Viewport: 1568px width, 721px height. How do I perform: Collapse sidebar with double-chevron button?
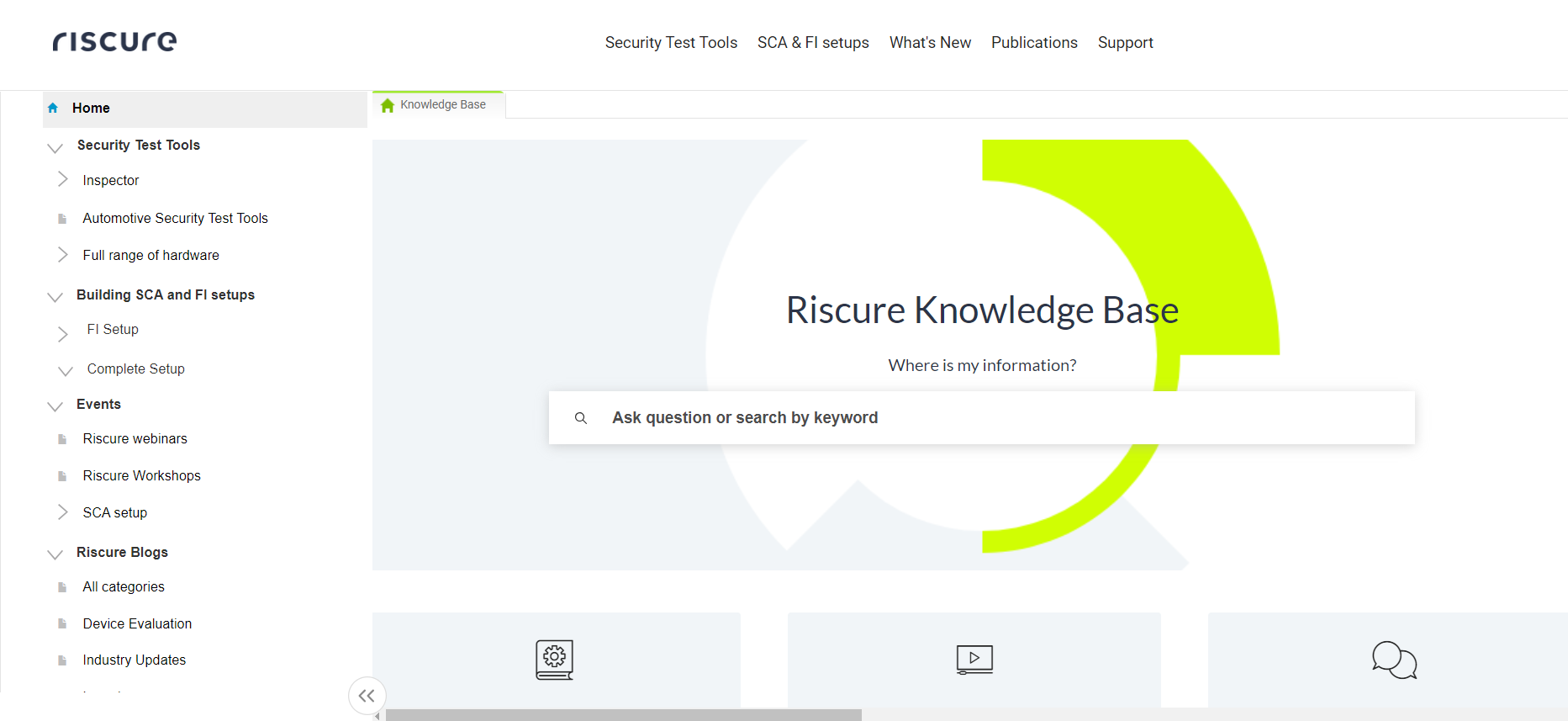[367, 696]
